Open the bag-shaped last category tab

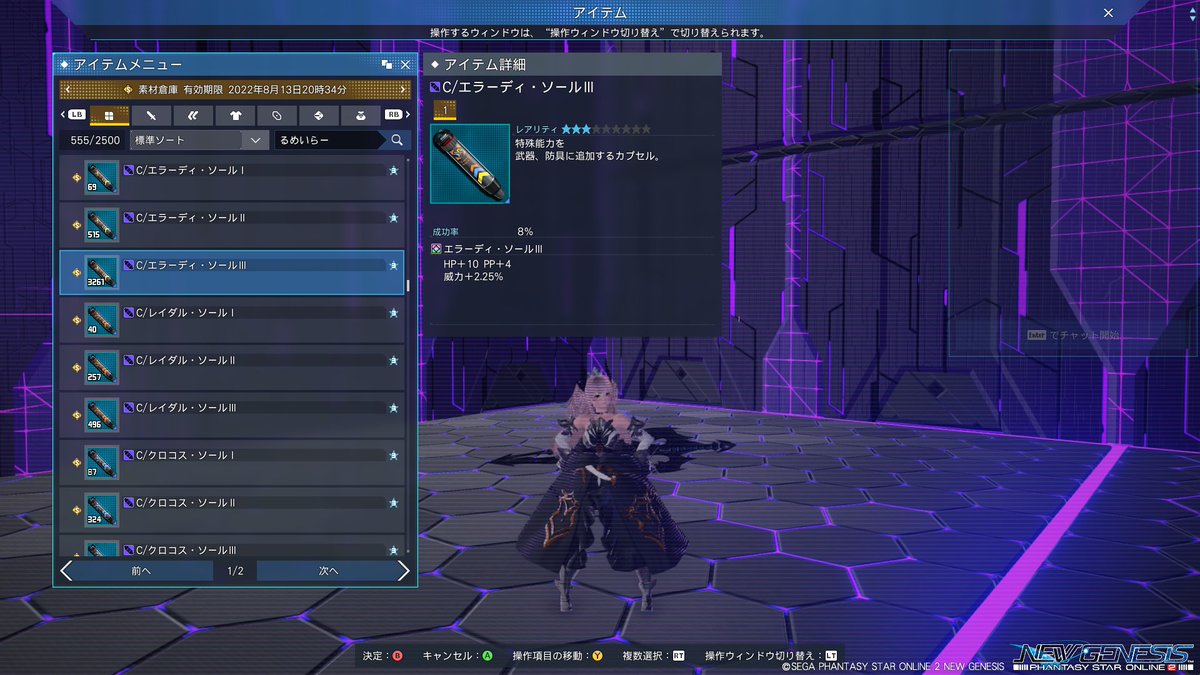[361, 115]
